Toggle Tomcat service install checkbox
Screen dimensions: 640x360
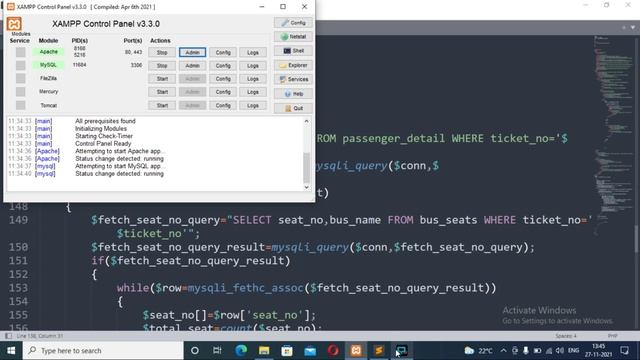(x=20, y=105)
